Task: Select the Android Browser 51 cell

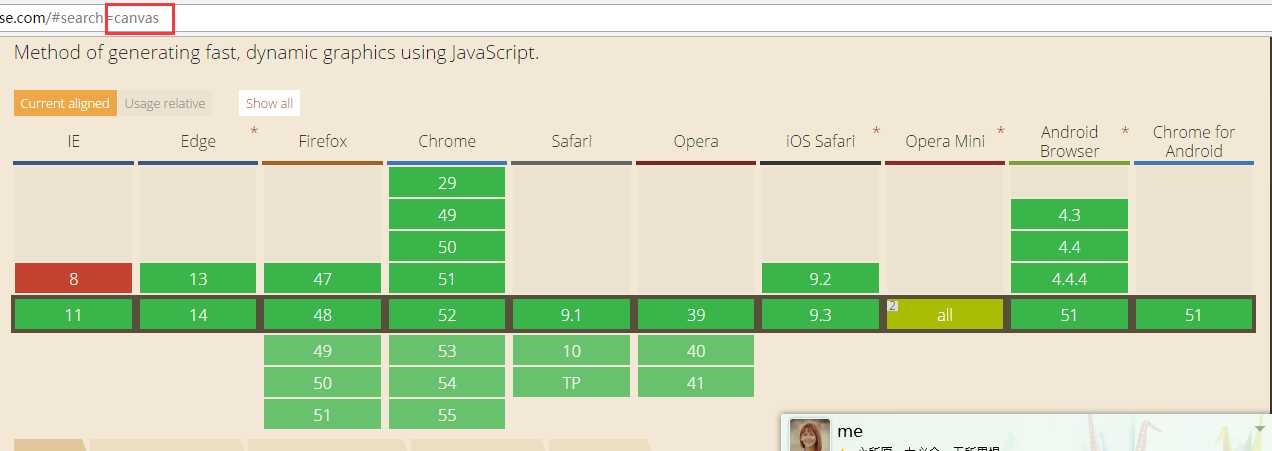Action: pos(1069,314)
